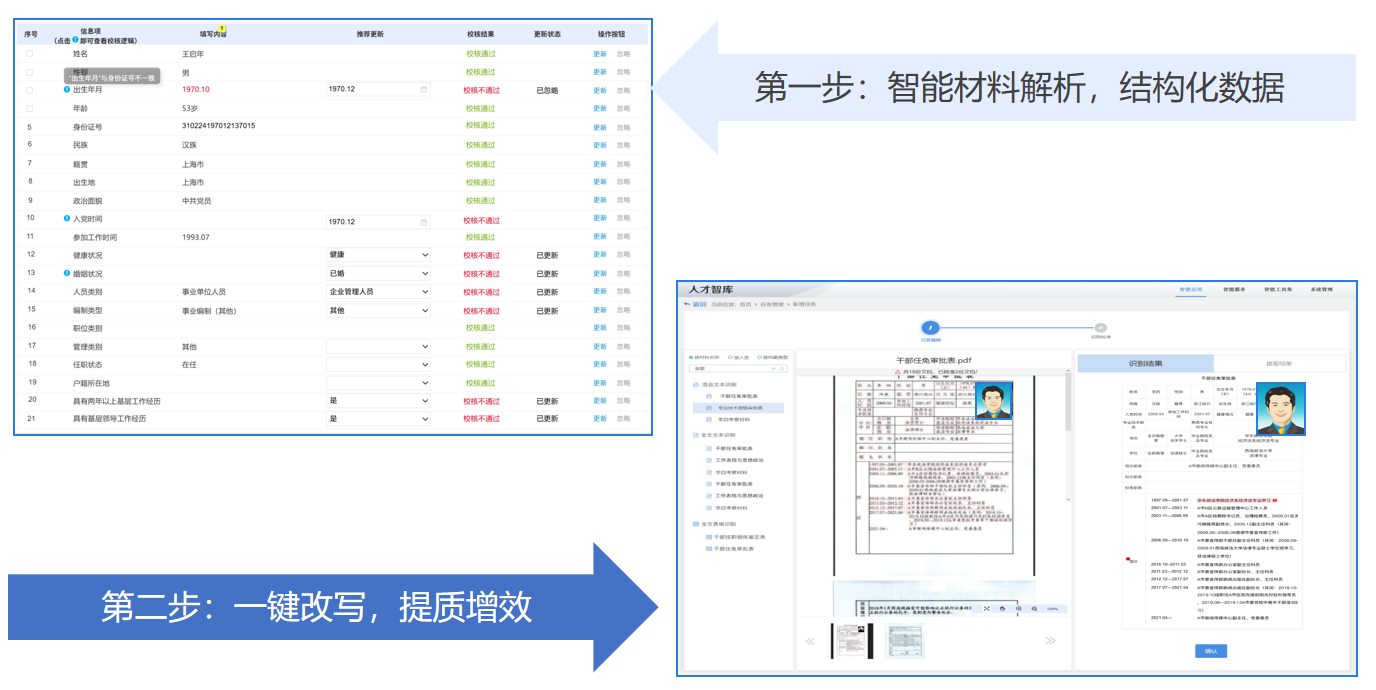Screen dimensions: 1376x690
Task: Open the back arrow icon next to 返回
Action: pyautogui.click(x=687, y=304)
